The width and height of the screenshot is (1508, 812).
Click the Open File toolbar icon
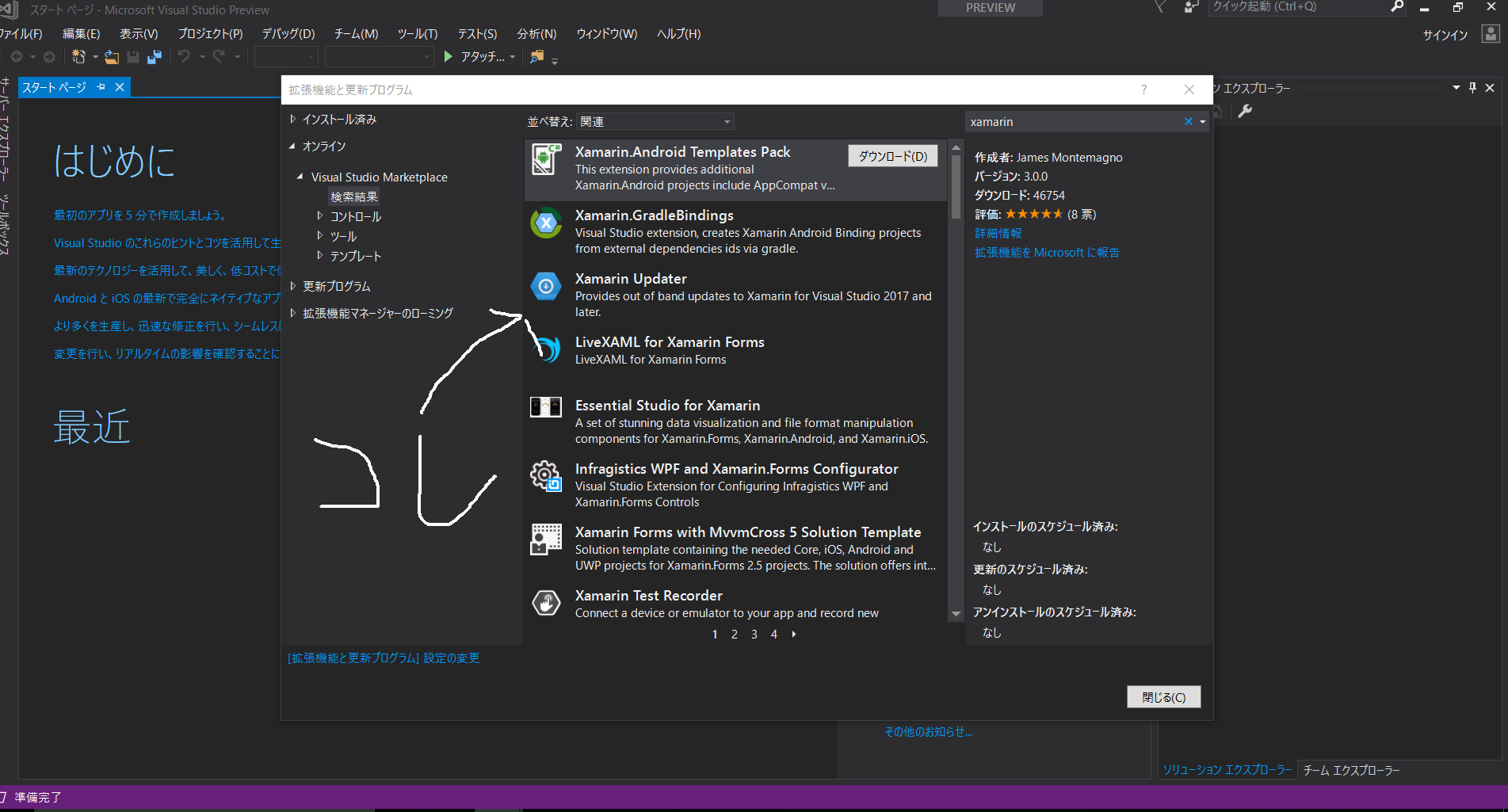[x=111, y=56]
